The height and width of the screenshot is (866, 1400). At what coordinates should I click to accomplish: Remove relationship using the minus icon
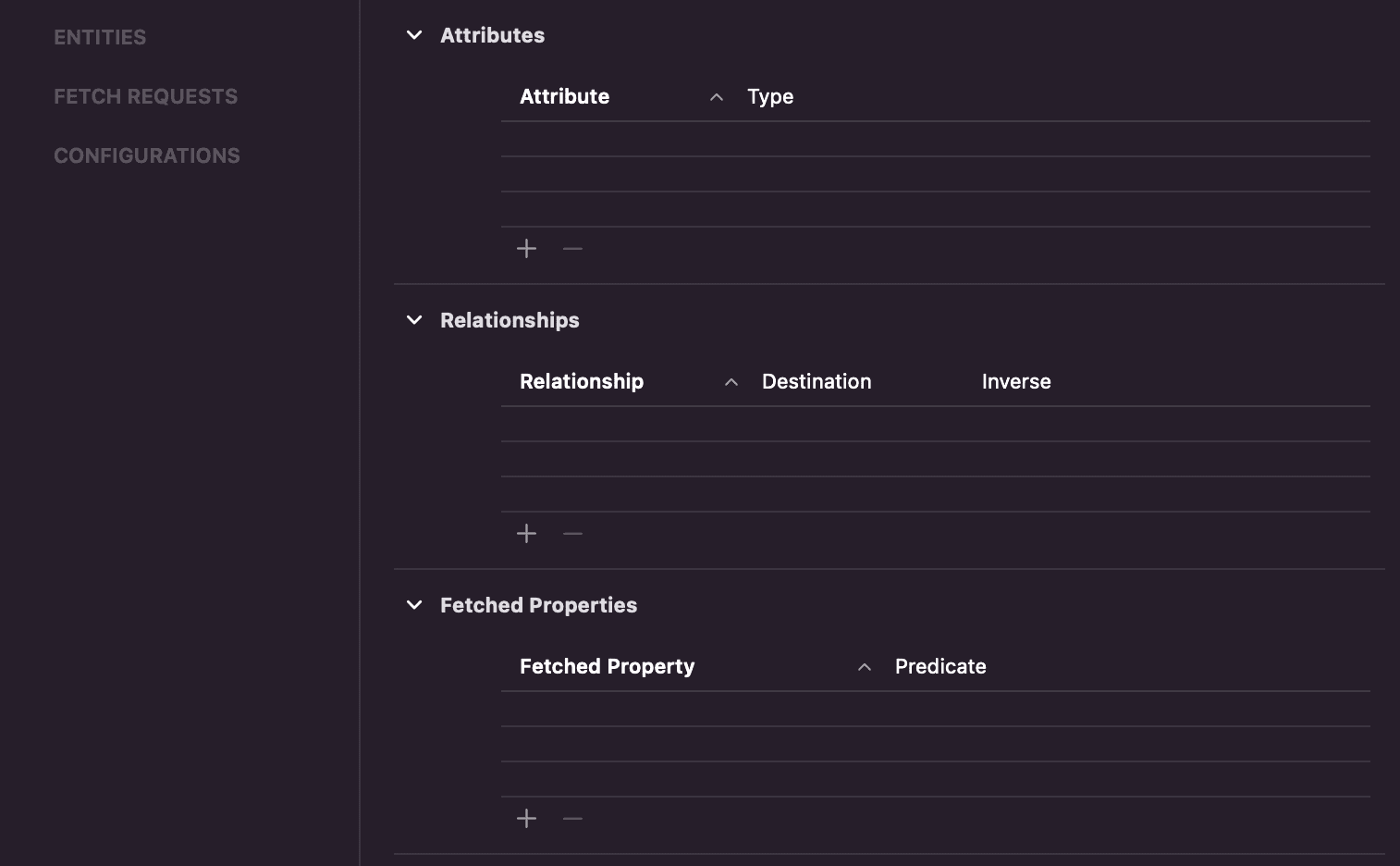click(x=572, y=534)
